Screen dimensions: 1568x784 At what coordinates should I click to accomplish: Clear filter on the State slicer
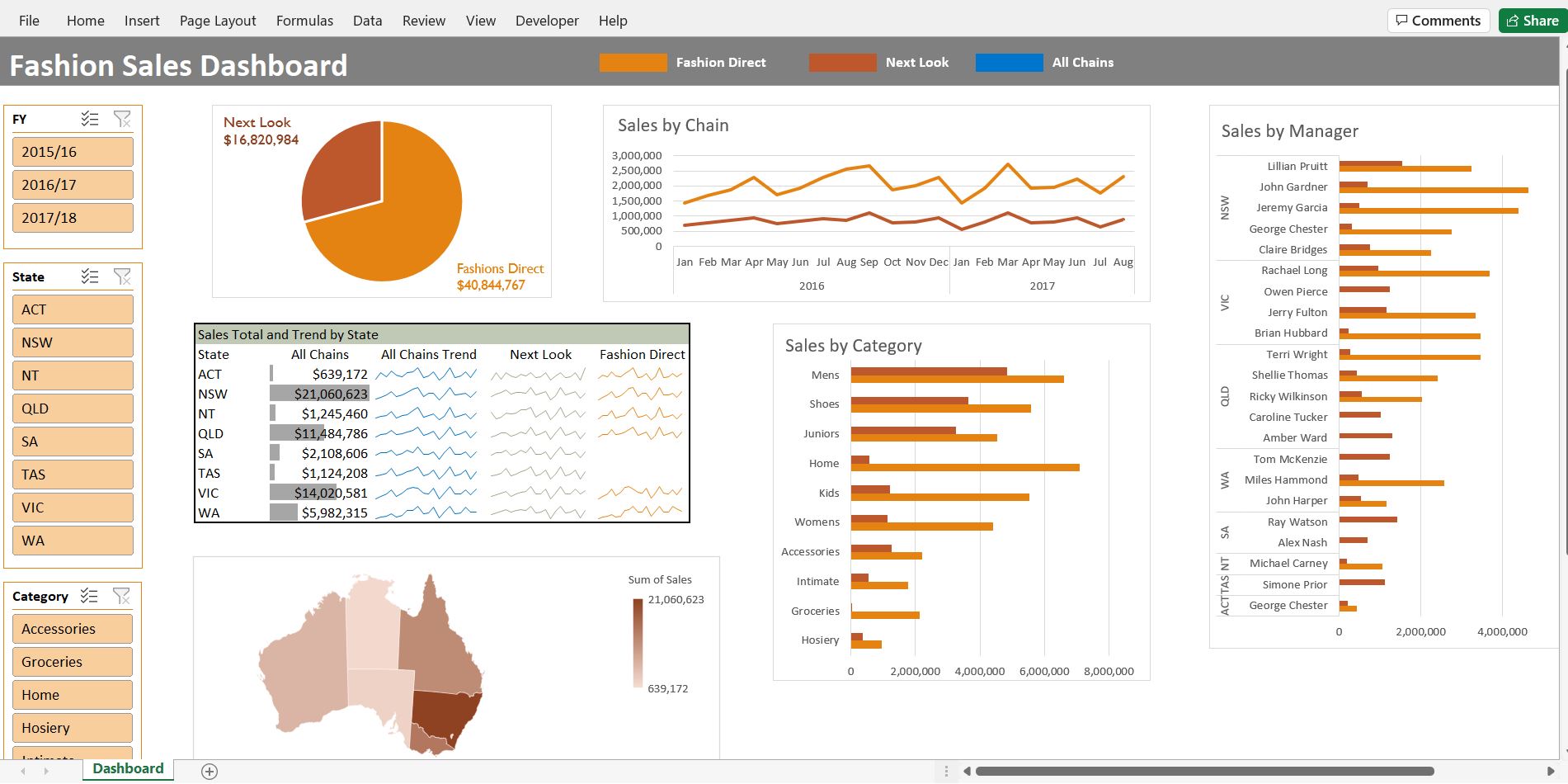pyautogui.click(x=122, y=276)
